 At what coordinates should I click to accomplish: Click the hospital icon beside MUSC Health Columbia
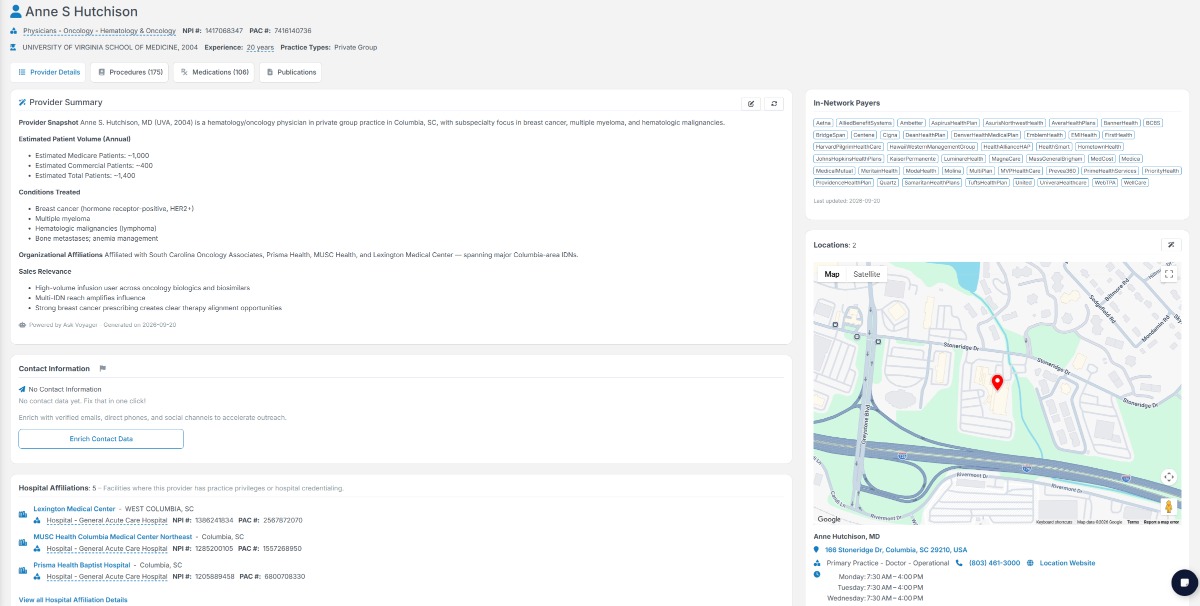23,543
